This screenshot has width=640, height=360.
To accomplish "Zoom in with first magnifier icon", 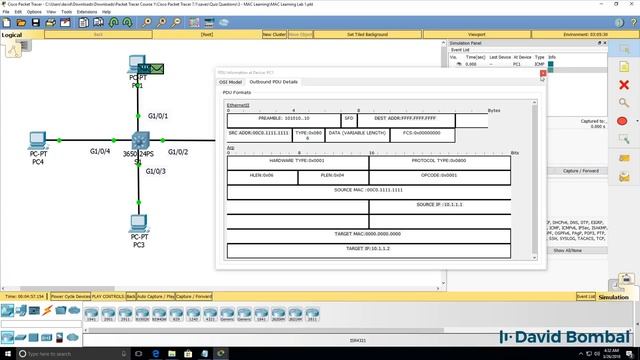I will (147, 22).
